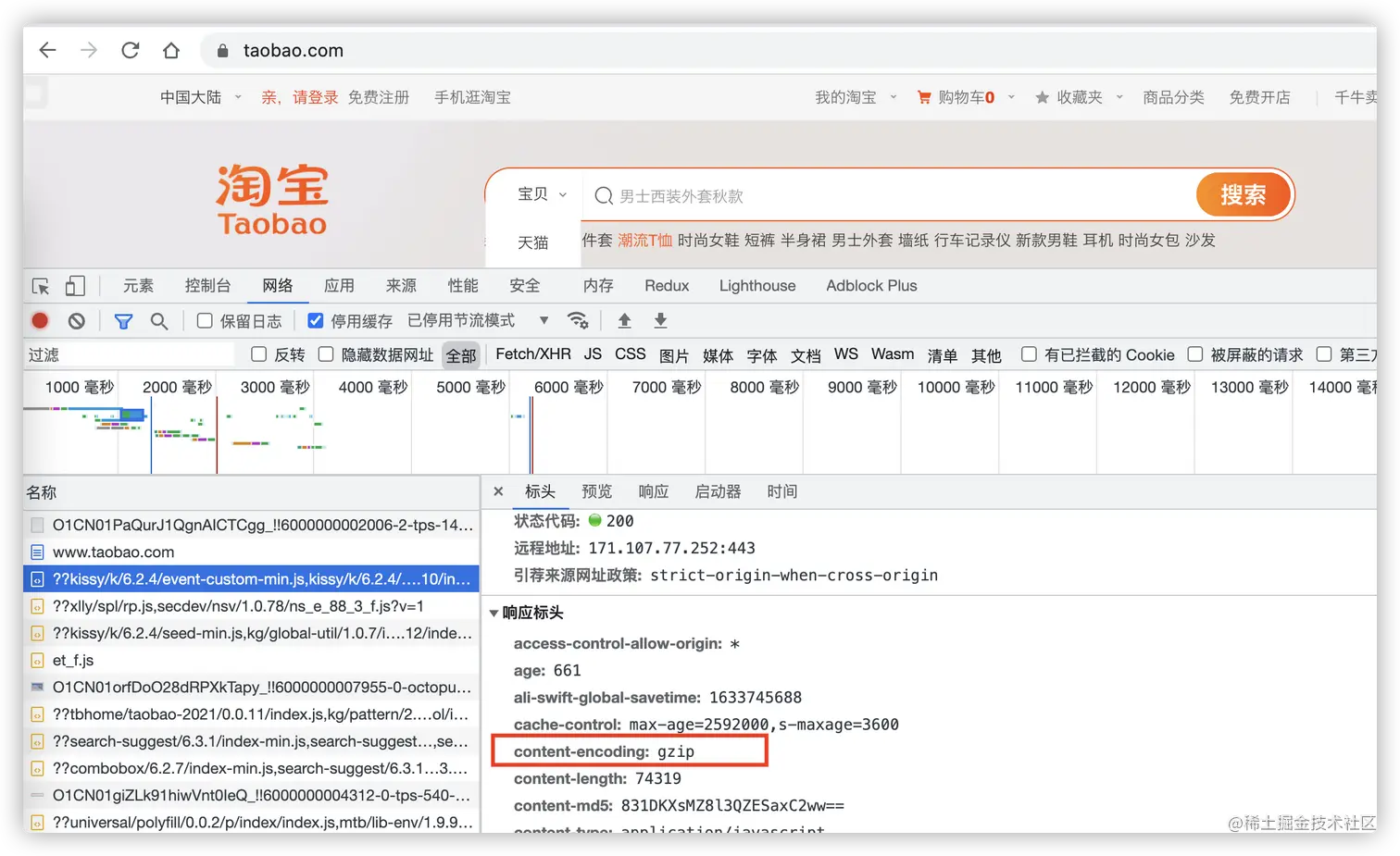Toggle the network filter funnel icon
Image resolution: width=1400 pixels, height=856 pixels.
[x=123, y=321]
